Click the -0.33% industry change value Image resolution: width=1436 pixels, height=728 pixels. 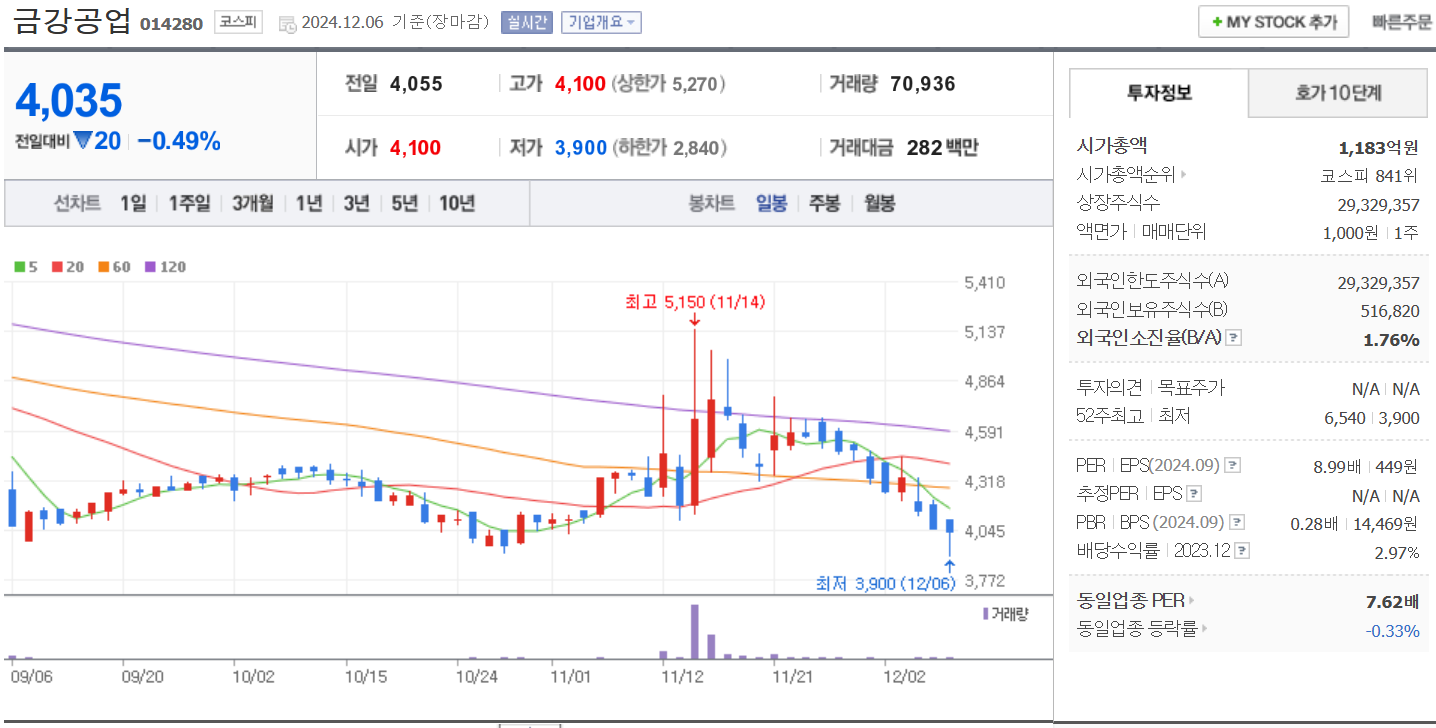(x=1392, y=630)
